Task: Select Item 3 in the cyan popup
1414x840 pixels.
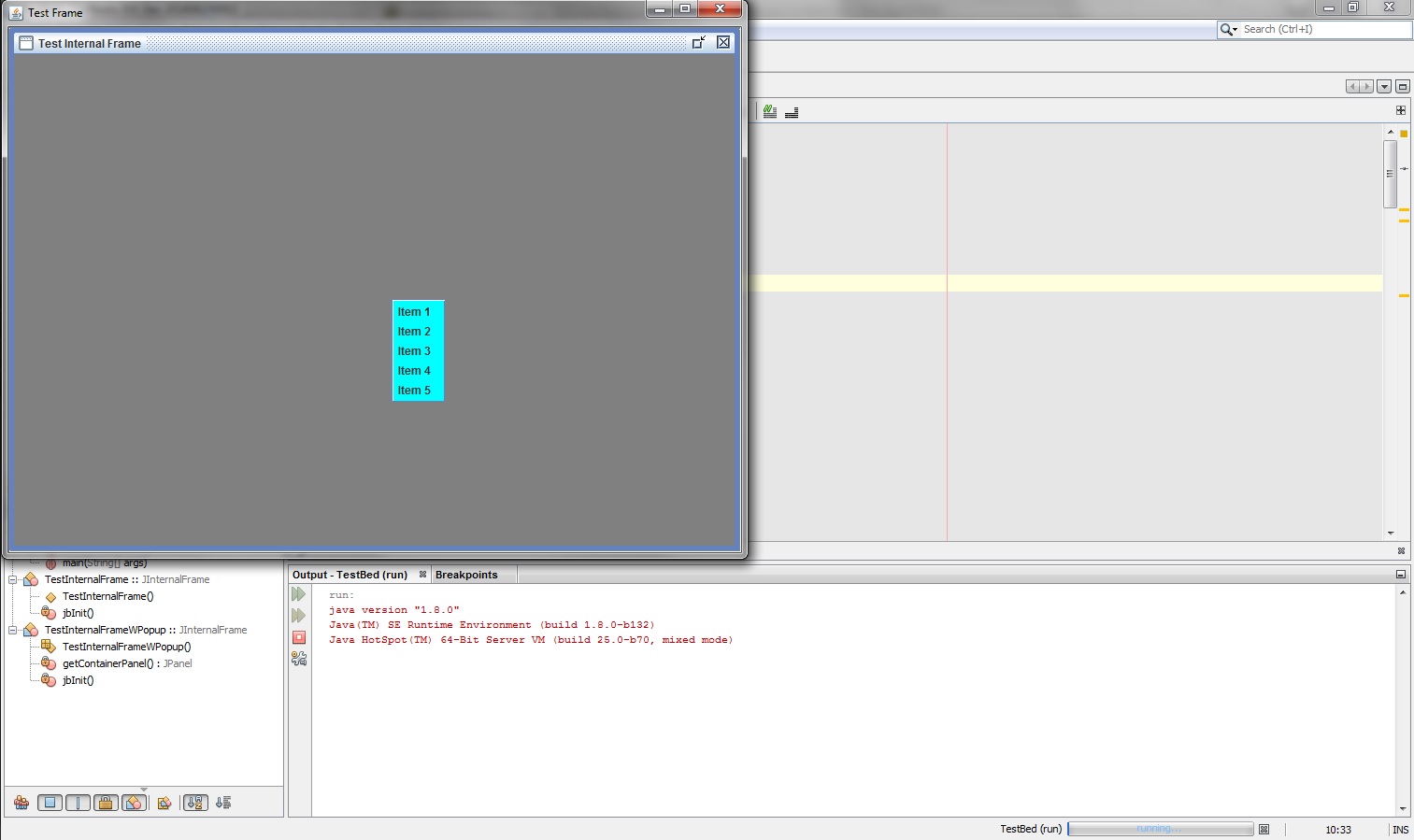Action: (414, 351)
